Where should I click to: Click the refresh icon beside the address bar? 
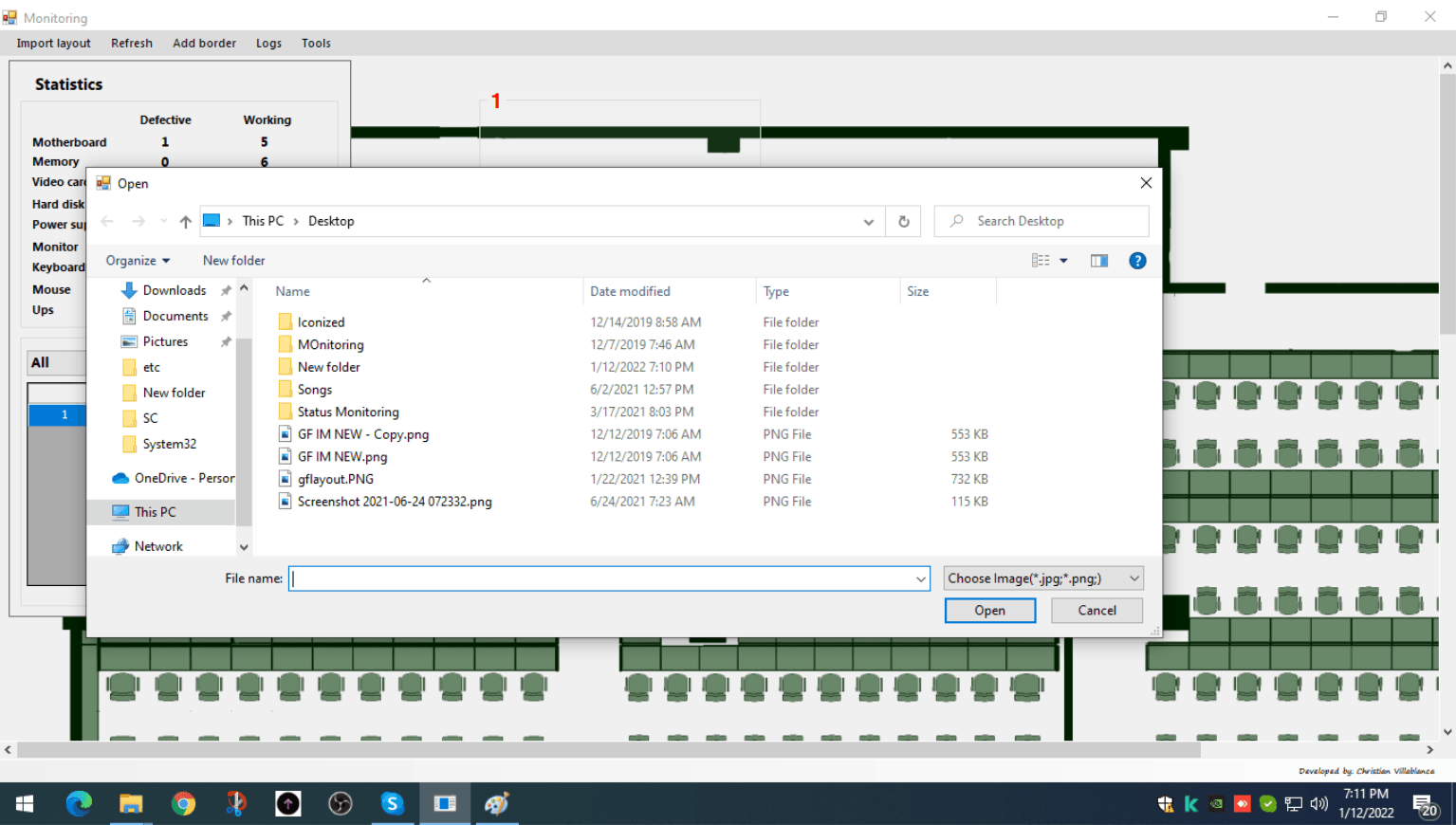[903, 221]
